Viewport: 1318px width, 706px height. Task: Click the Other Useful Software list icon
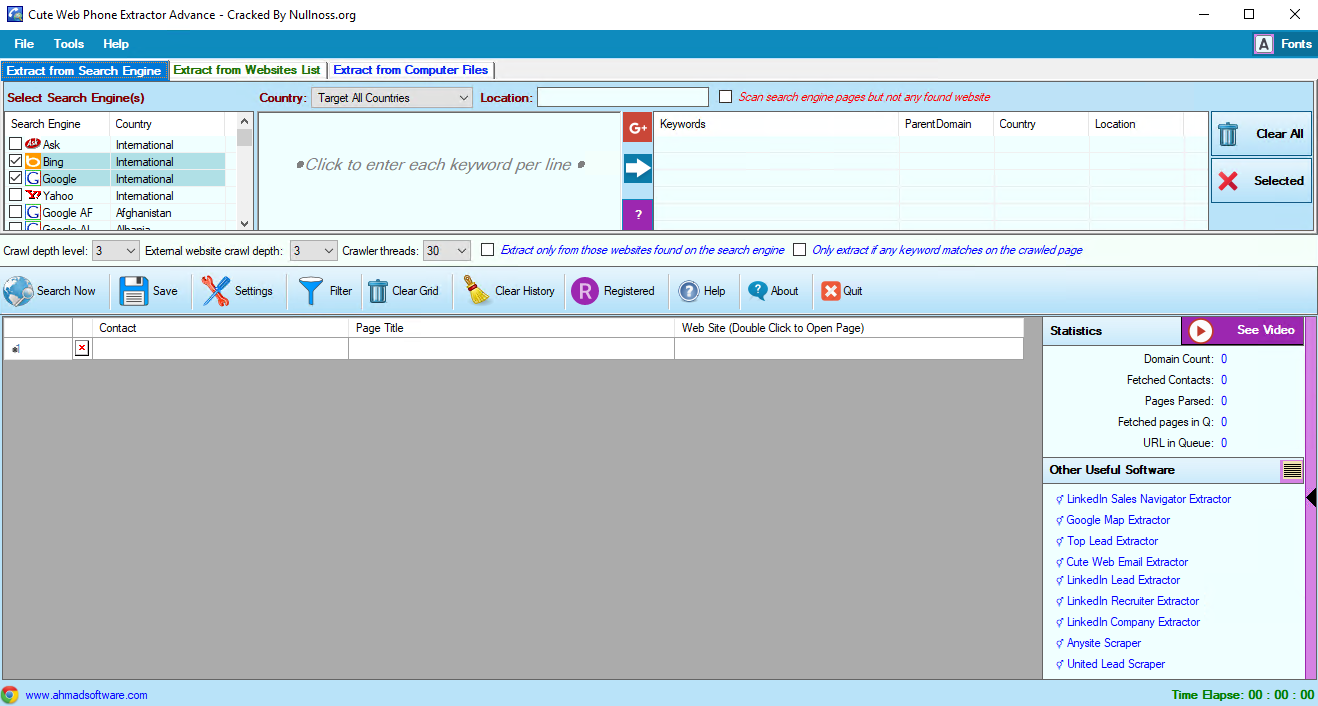coord(1292,470)
